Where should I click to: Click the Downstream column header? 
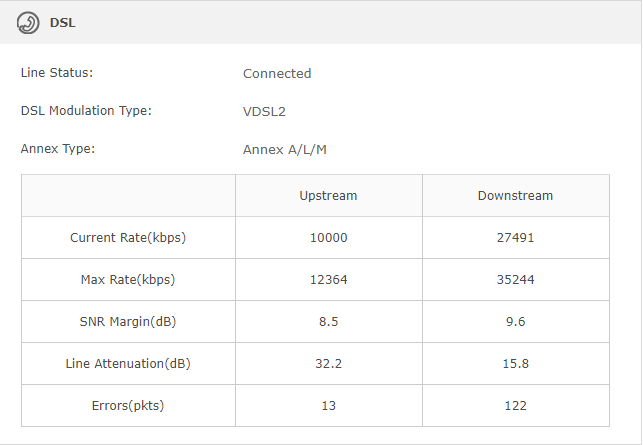[515, 195]
